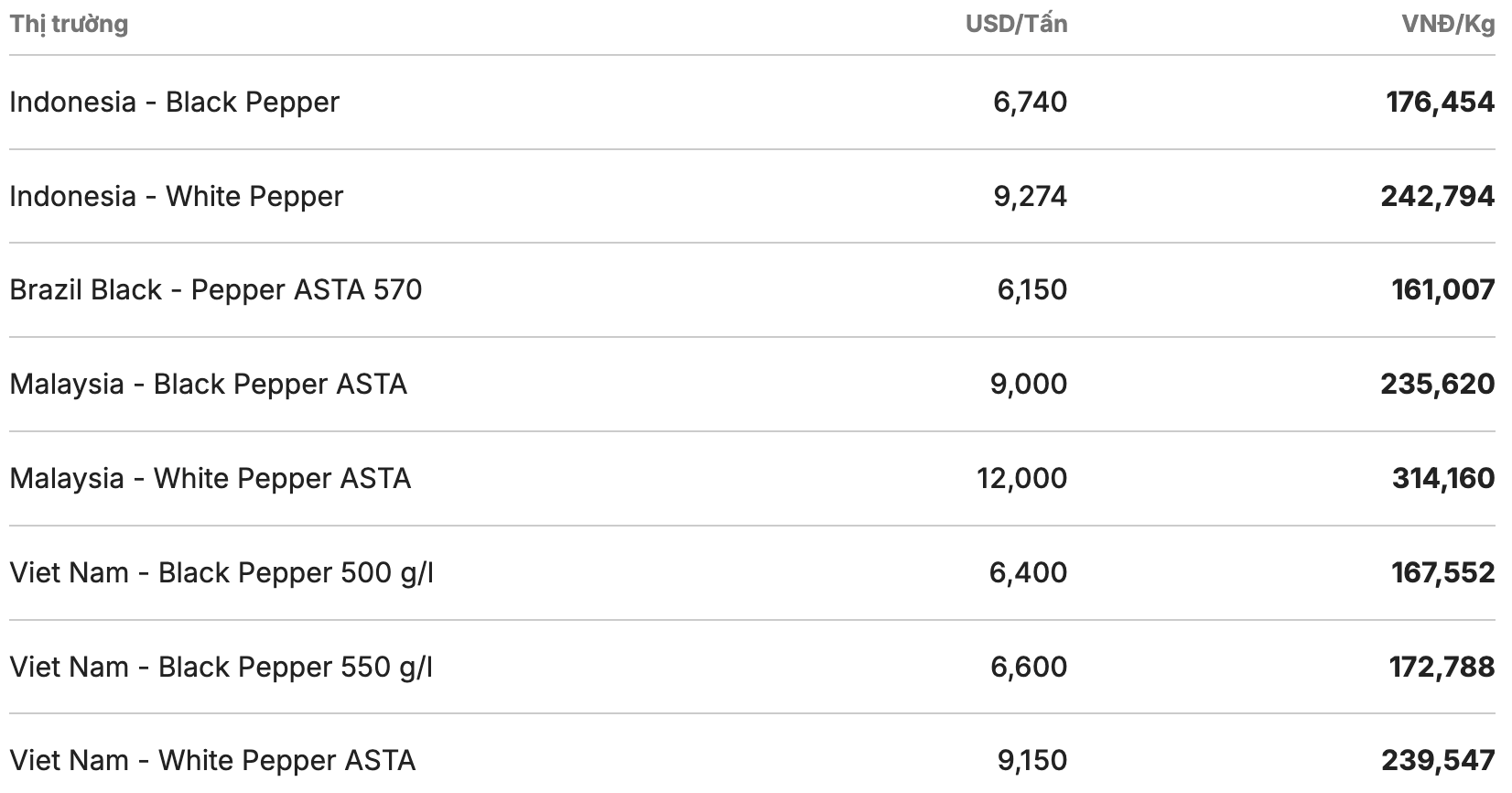Screen dimensions: 1512x793
Task: Select the Malaysia - White Pepper ASTA label
Action: coord(210,478)
